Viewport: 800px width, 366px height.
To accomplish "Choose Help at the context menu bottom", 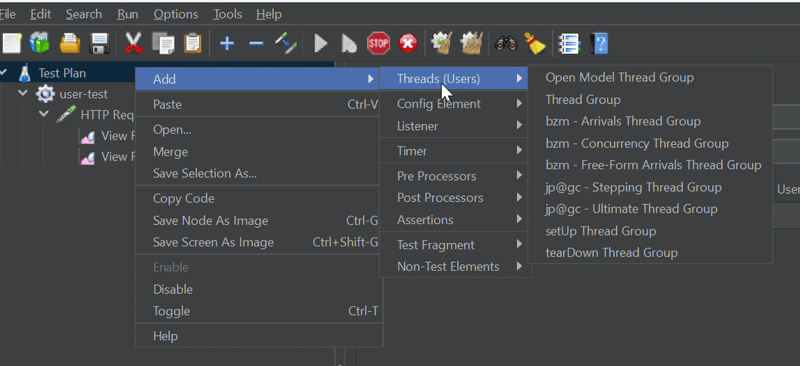I will 258,336.
